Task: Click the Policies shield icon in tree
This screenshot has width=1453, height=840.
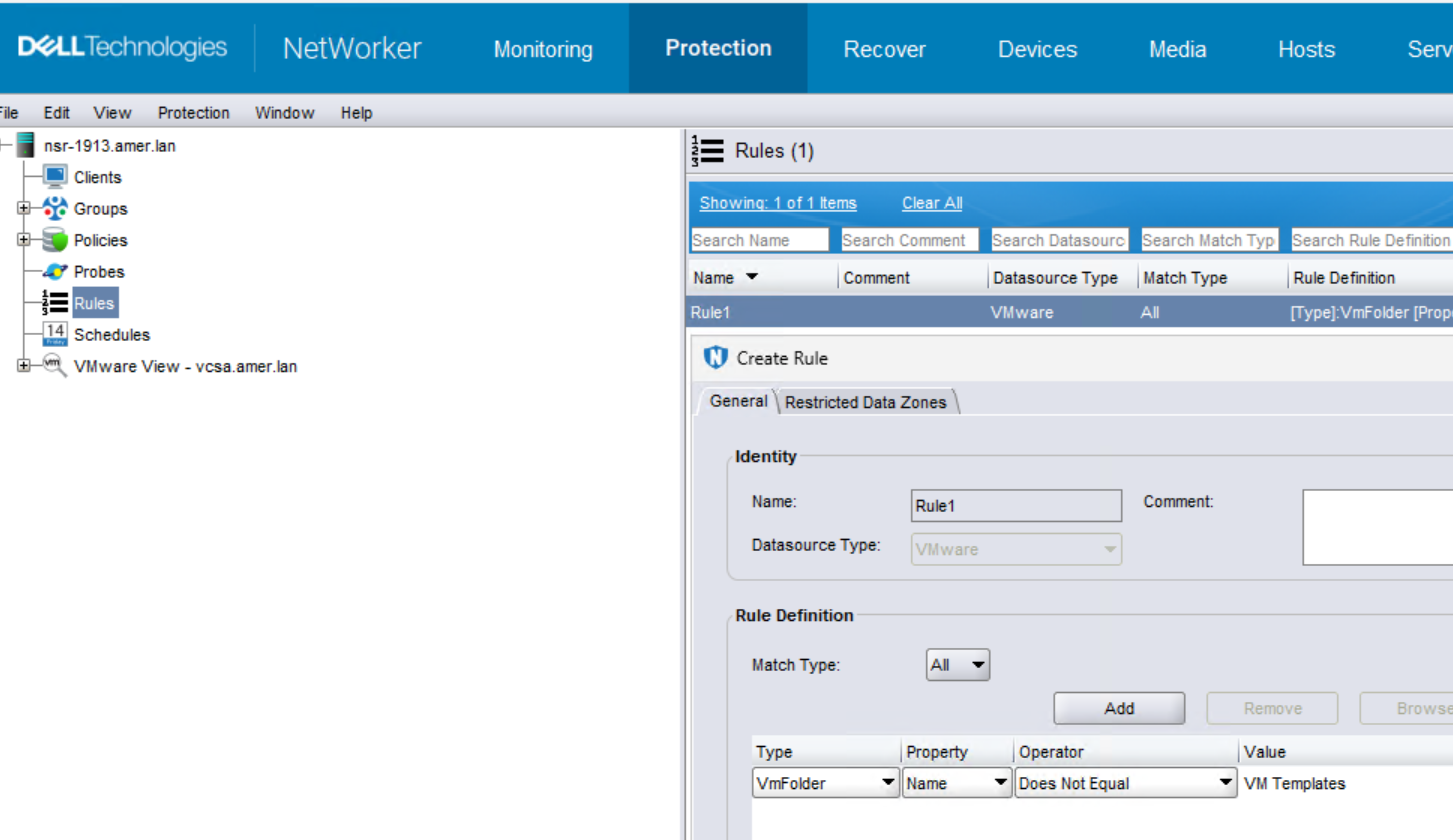Action: 56,240
